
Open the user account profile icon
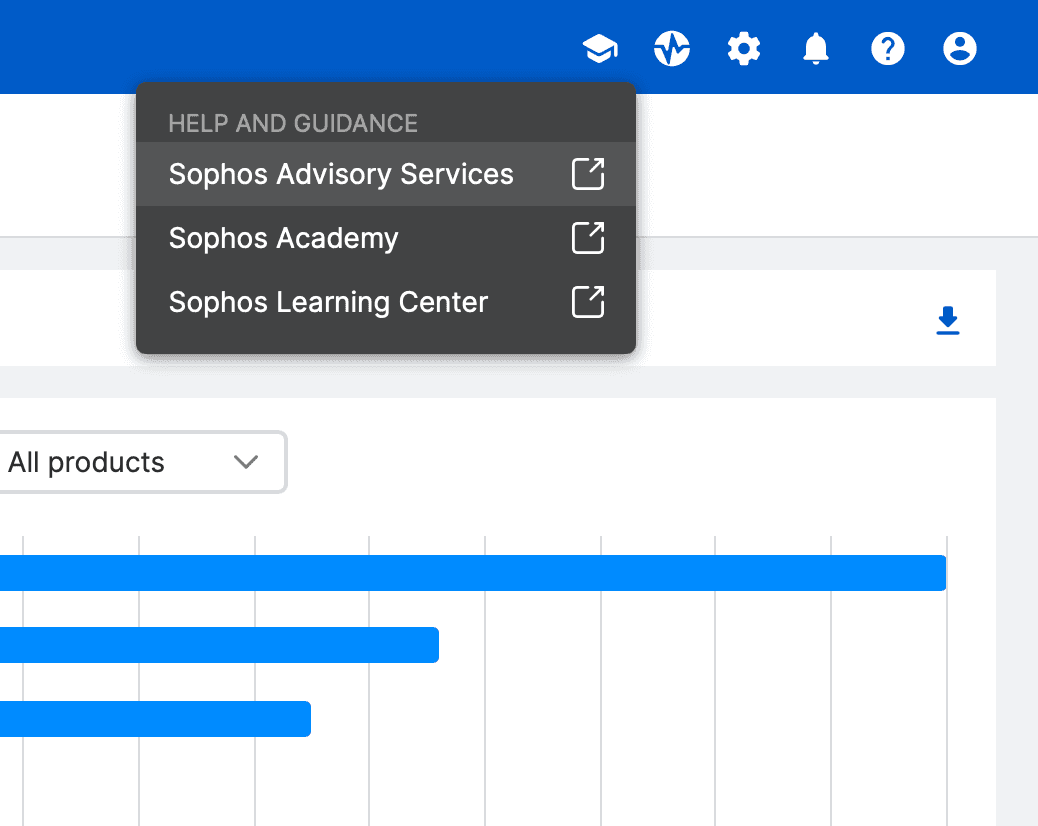pyautogui.click(x=960, y=48)
